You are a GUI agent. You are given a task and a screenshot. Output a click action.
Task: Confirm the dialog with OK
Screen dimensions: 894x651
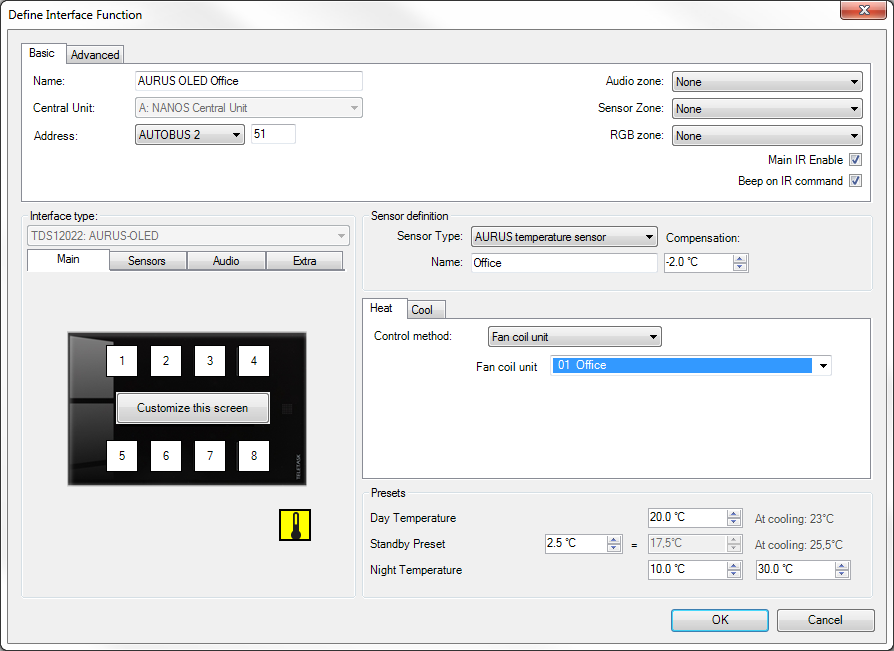point(720,620)
